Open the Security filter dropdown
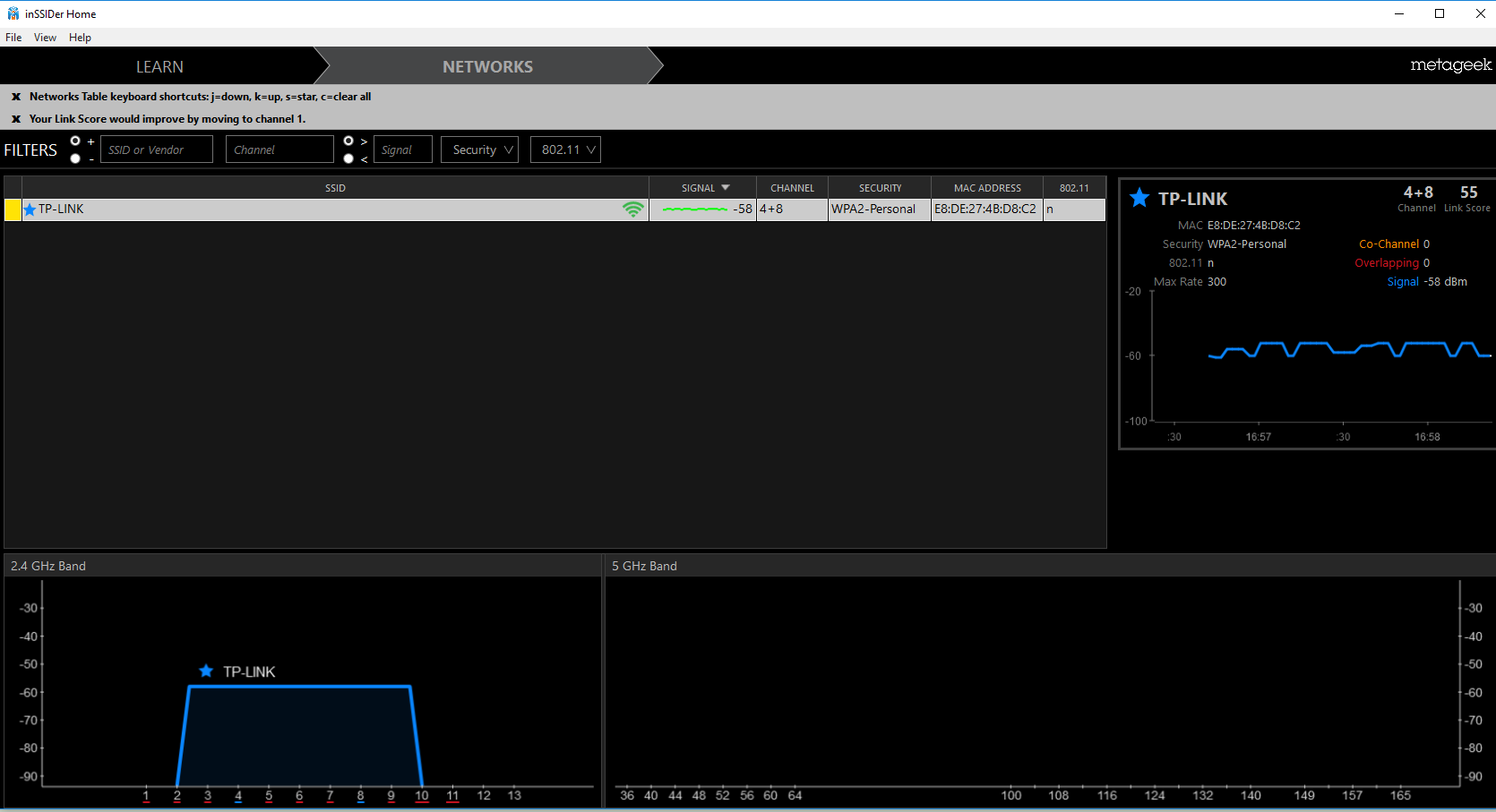The height and width of the screenshot is (812, 1496). tap(479, 150)
